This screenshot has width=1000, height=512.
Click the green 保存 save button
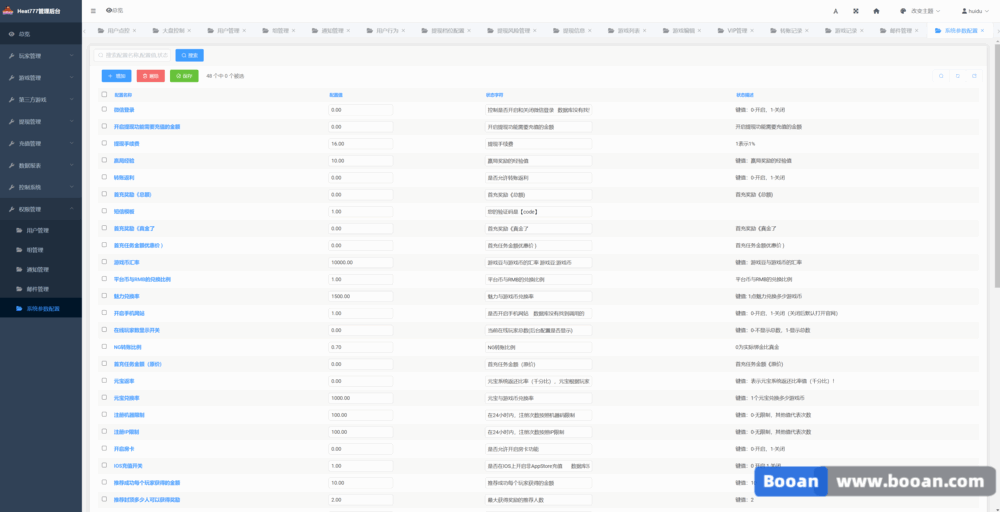(x=183, y=75)
